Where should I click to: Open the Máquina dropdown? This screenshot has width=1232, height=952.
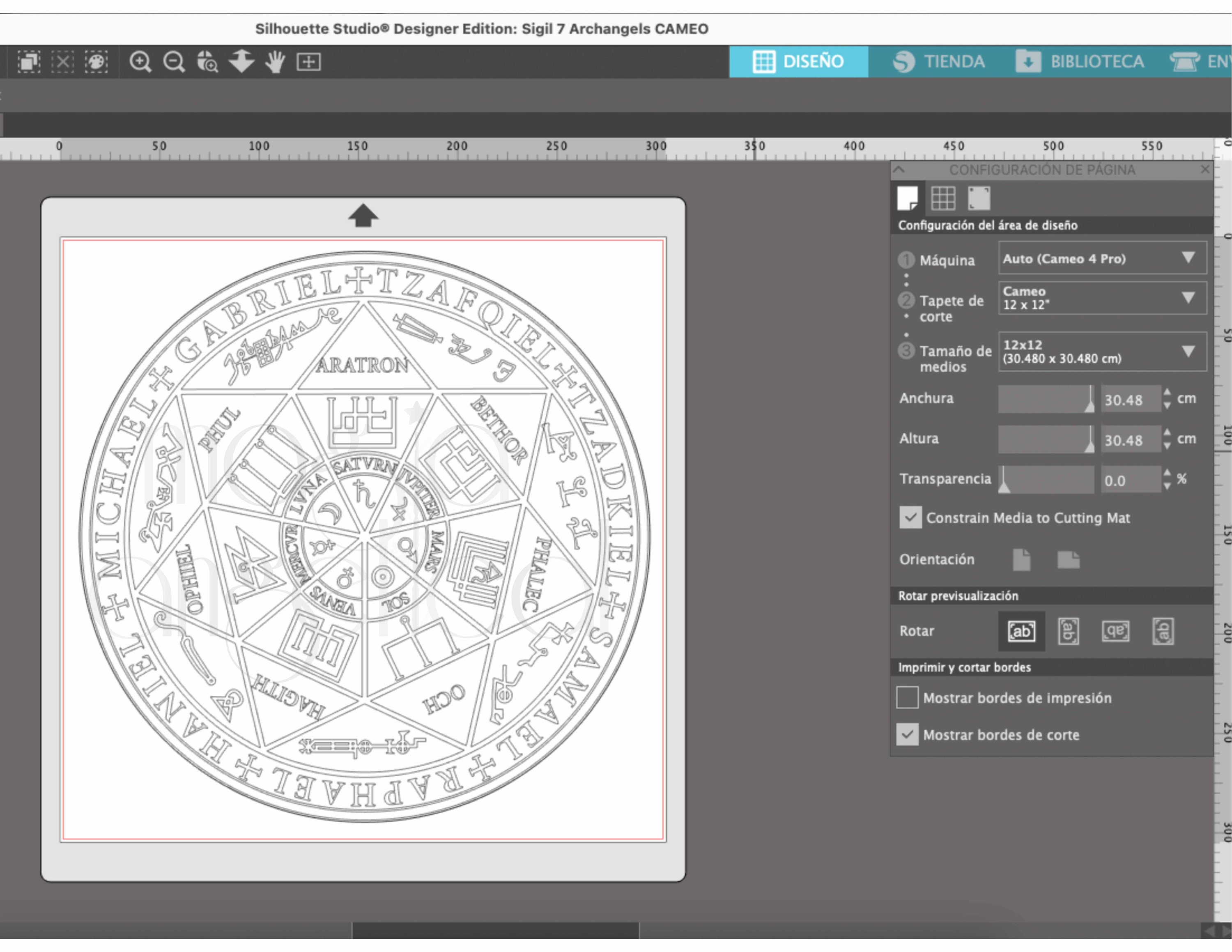click(1101, 259)
